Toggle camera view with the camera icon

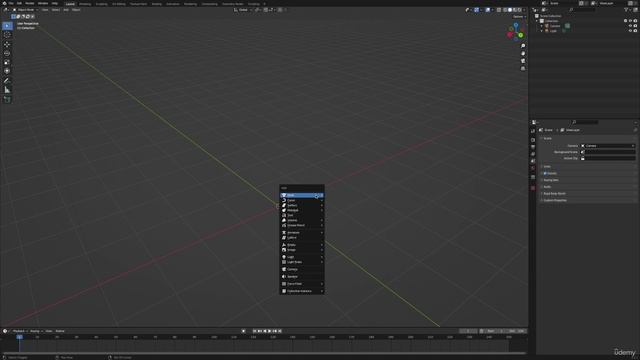click(x=523, y=61)
